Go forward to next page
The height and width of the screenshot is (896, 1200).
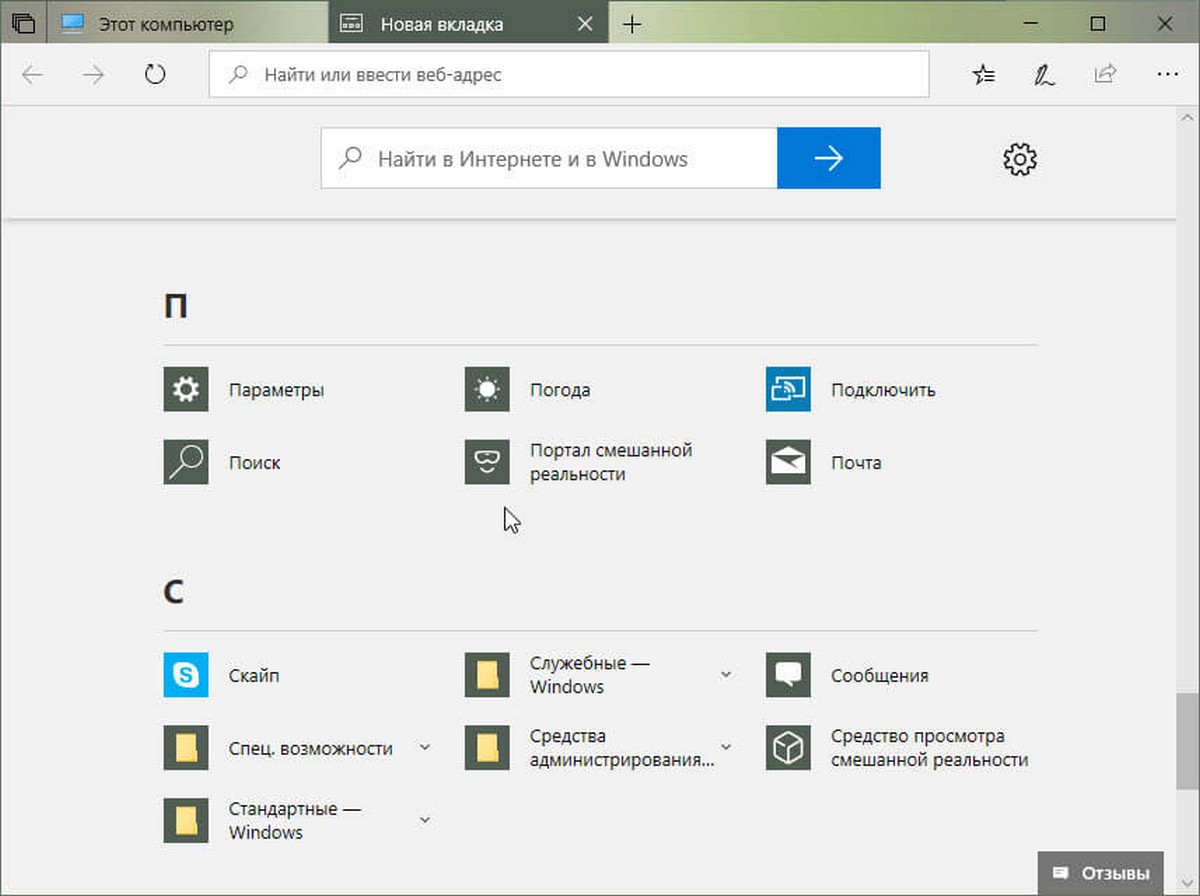click(x=93, y=74)
